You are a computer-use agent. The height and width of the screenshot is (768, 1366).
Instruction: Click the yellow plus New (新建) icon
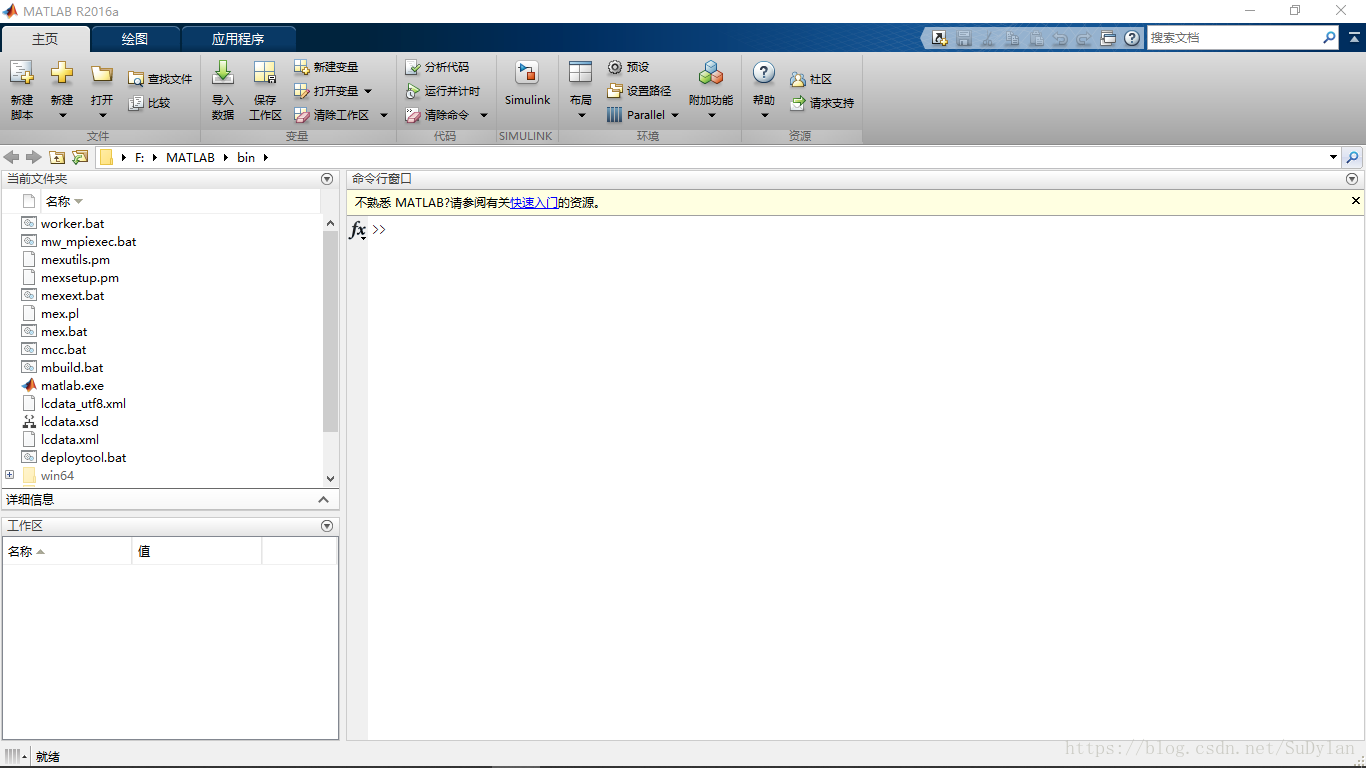[x=62, y=73]
